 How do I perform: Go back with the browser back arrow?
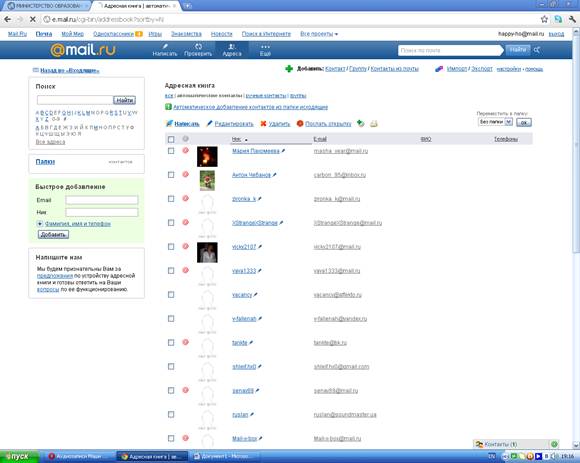[x=8, y=19]
